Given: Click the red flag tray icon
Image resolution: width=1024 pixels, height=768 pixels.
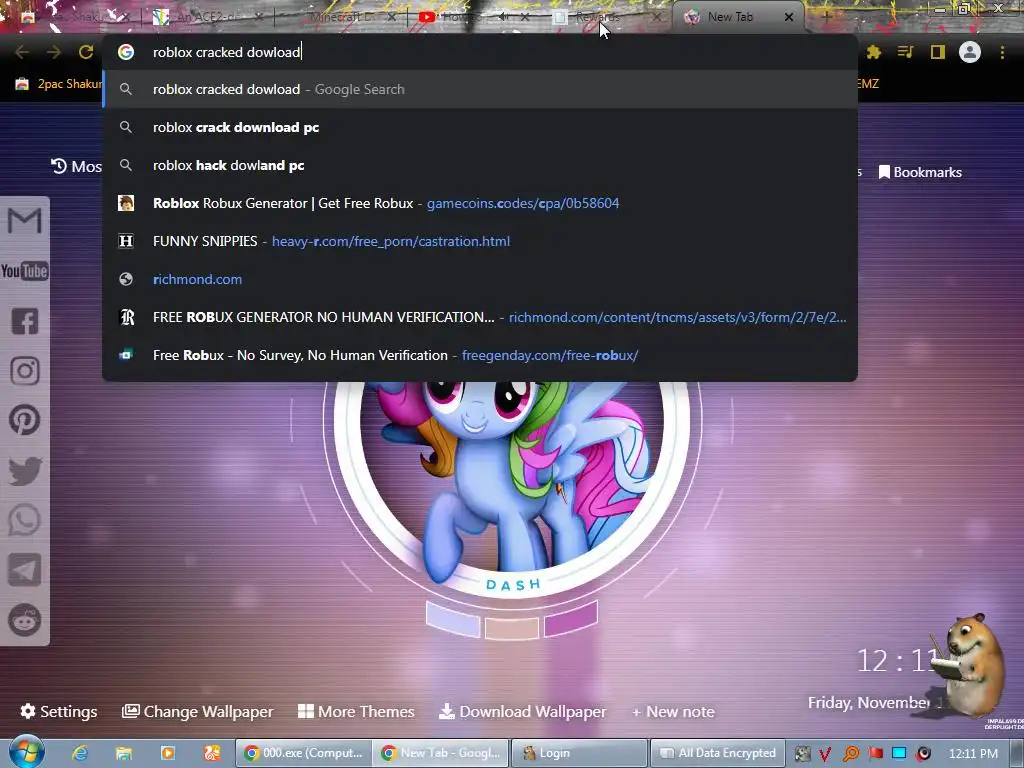Looking at the screenshot, I should (875, 754).
